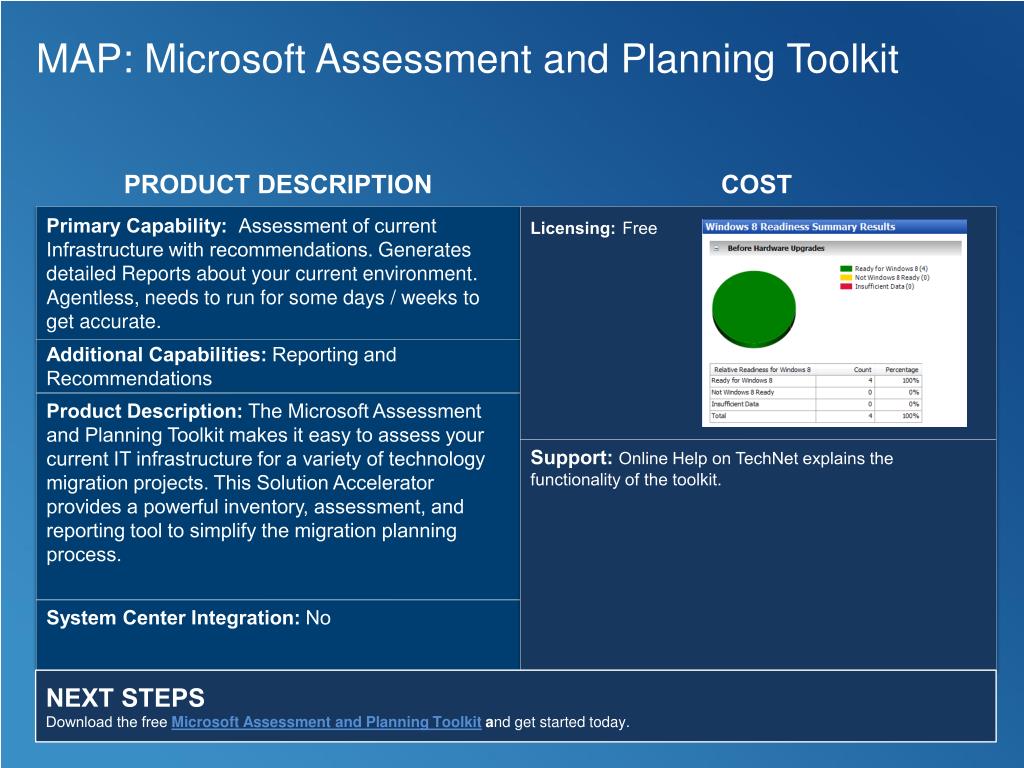Viewport: 1024px width, 768px height.
Task: Click the Ready for Windows 8 table row label
Action: click(742, 381)
